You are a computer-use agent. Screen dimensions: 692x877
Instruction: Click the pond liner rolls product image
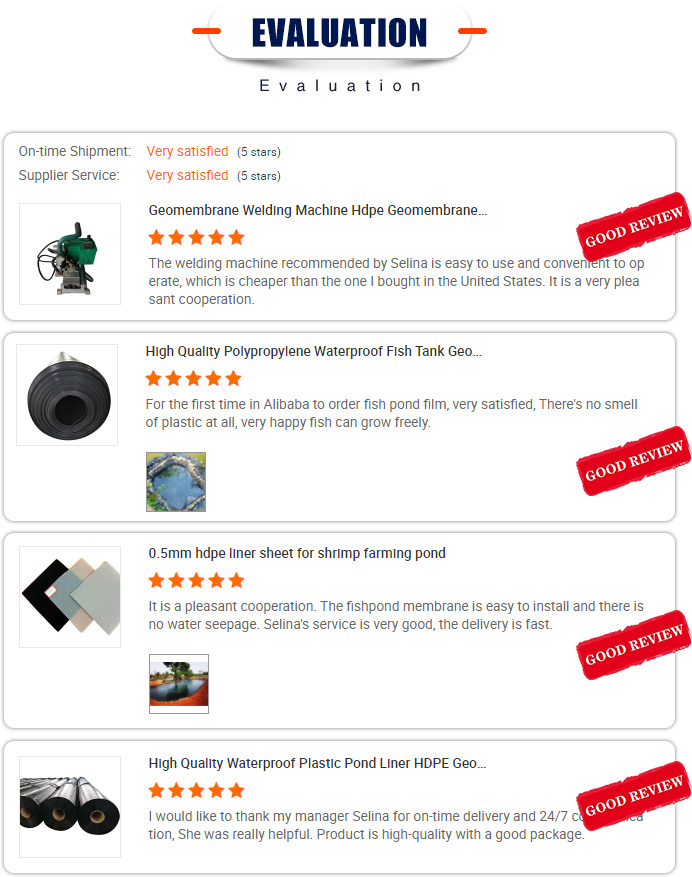(x=70, y=807)
